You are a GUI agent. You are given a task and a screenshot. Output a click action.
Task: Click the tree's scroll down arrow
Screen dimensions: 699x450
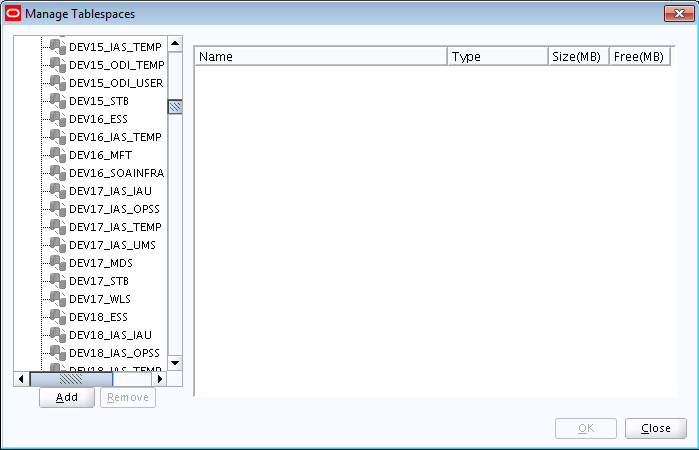click(x=175, y=363)
